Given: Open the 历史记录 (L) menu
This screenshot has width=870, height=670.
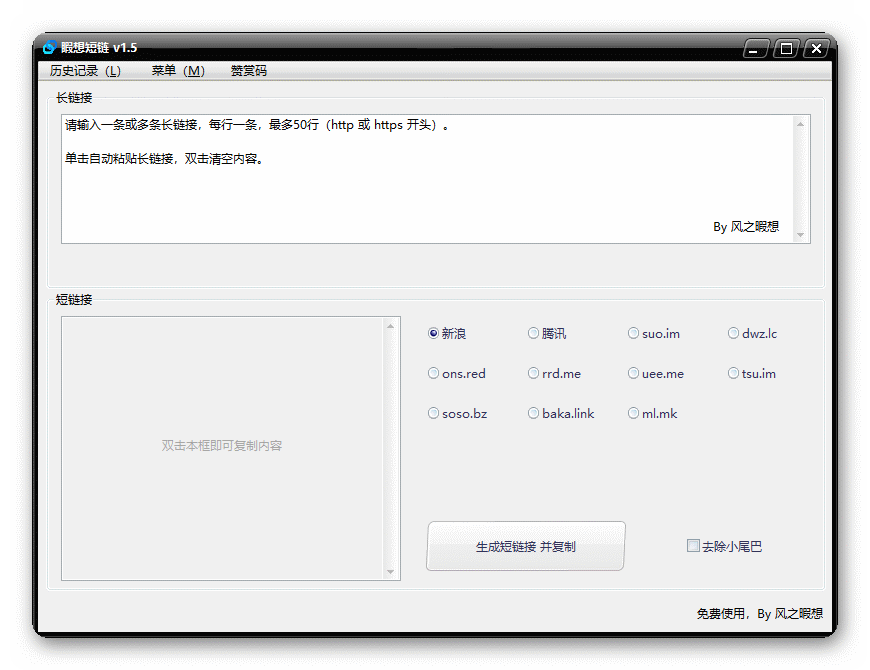Looking at the screenshot, I should coord(85,71).
